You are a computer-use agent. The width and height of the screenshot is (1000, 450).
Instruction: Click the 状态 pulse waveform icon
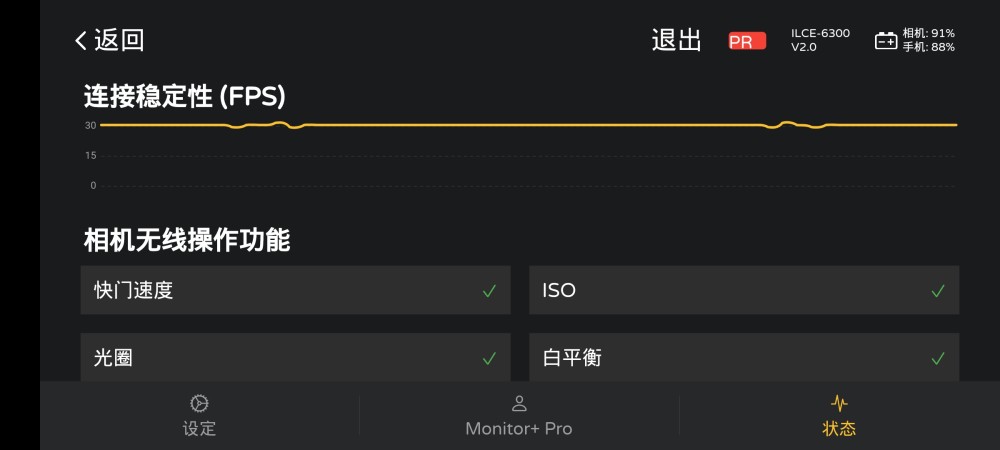(839, 403)
